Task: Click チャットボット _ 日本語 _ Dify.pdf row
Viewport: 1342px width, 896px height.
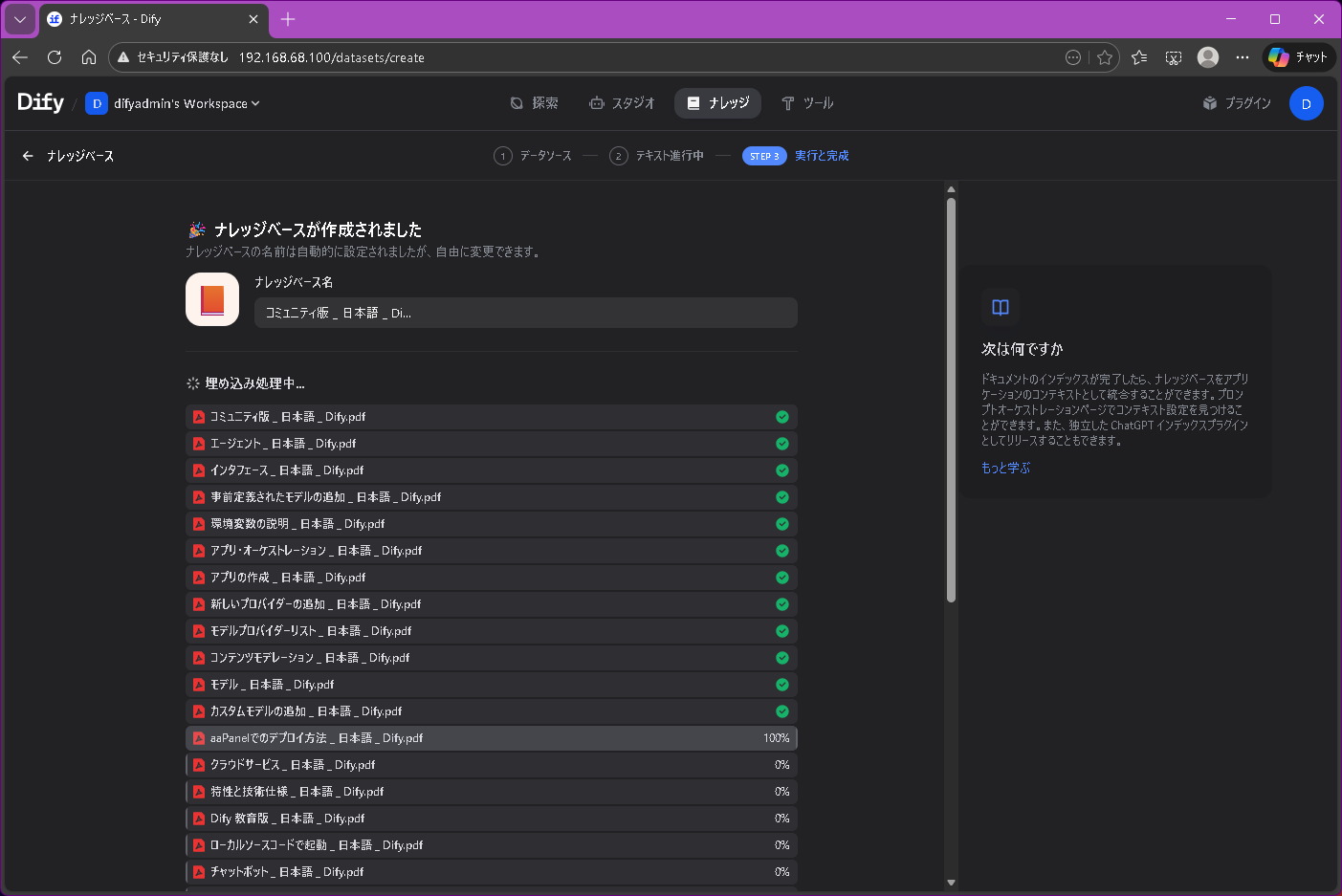Action: (x=492, y=872)
